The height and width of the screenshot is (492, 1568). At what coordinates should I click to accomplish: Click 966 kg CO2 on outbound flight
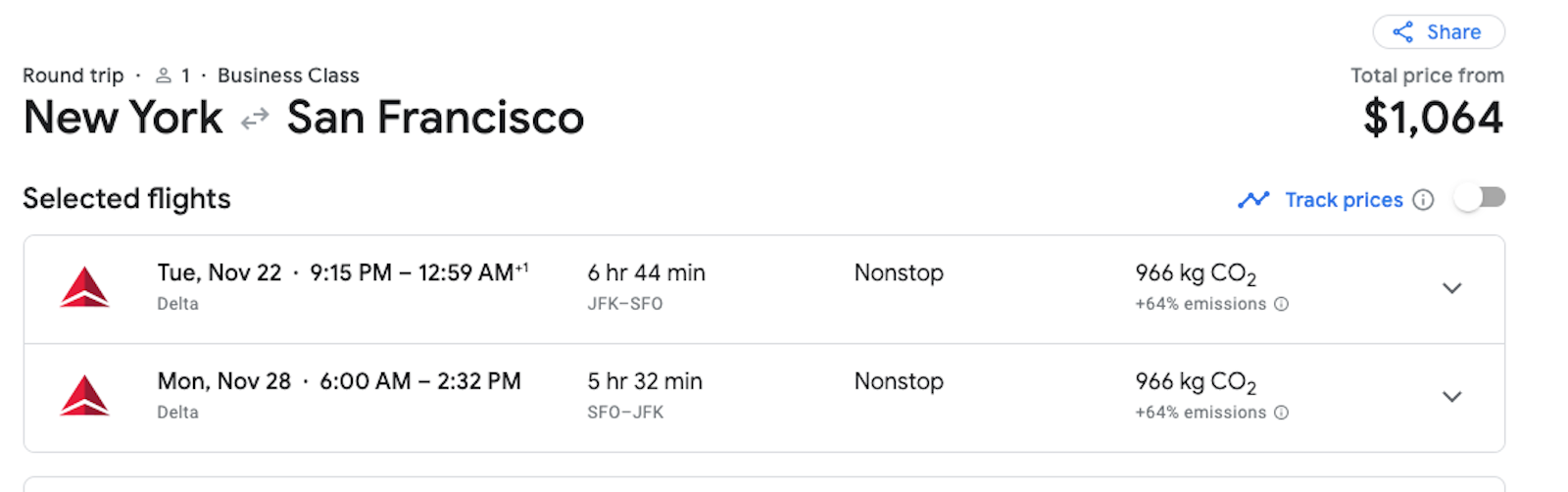click(1196, 274)
